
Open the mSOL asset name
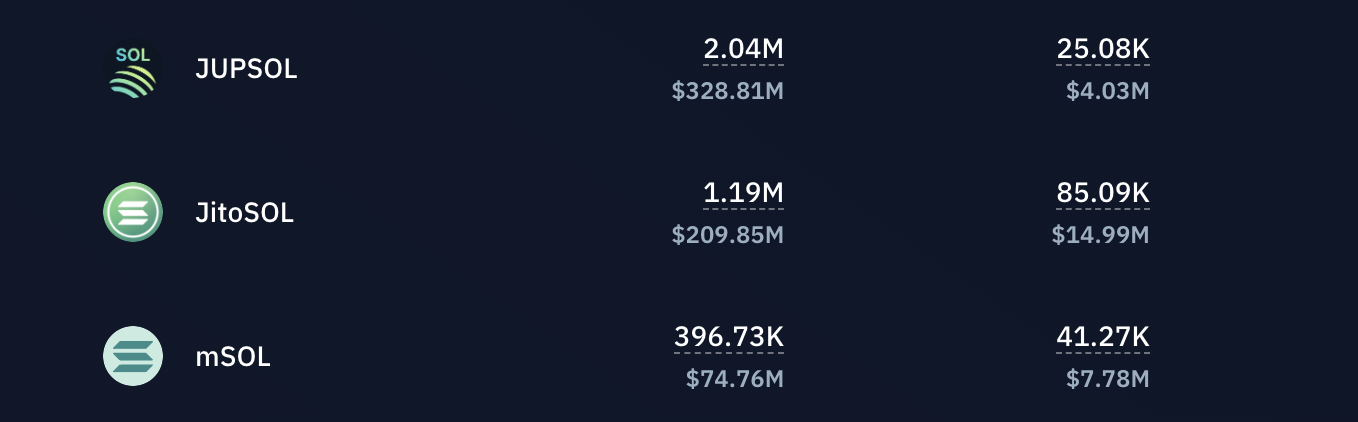233,357
